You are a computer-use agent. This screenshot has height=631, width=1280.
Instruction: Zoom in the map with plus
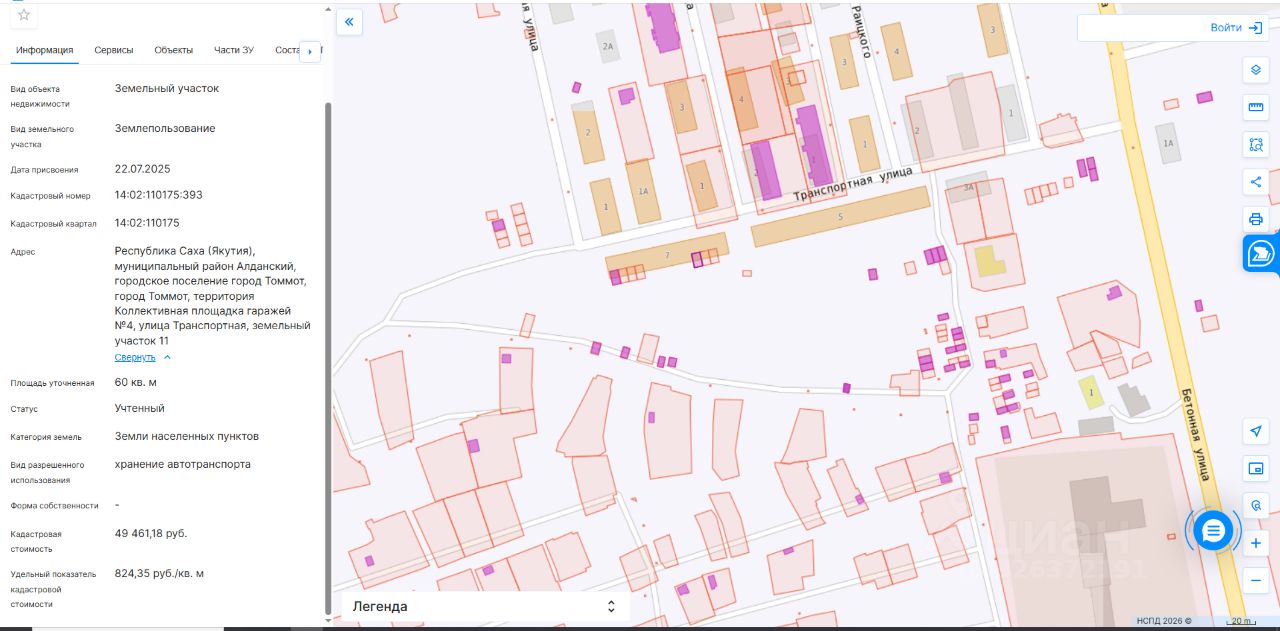pos(1256,543)
